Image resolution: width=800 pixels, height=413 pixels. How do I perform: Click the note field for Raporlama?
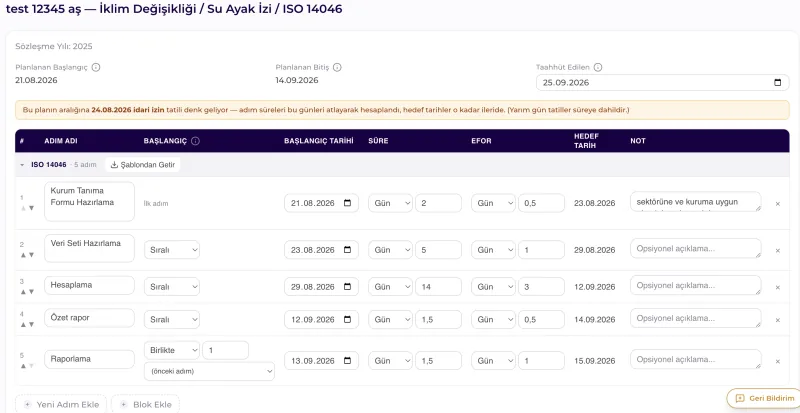click(696, 359)
